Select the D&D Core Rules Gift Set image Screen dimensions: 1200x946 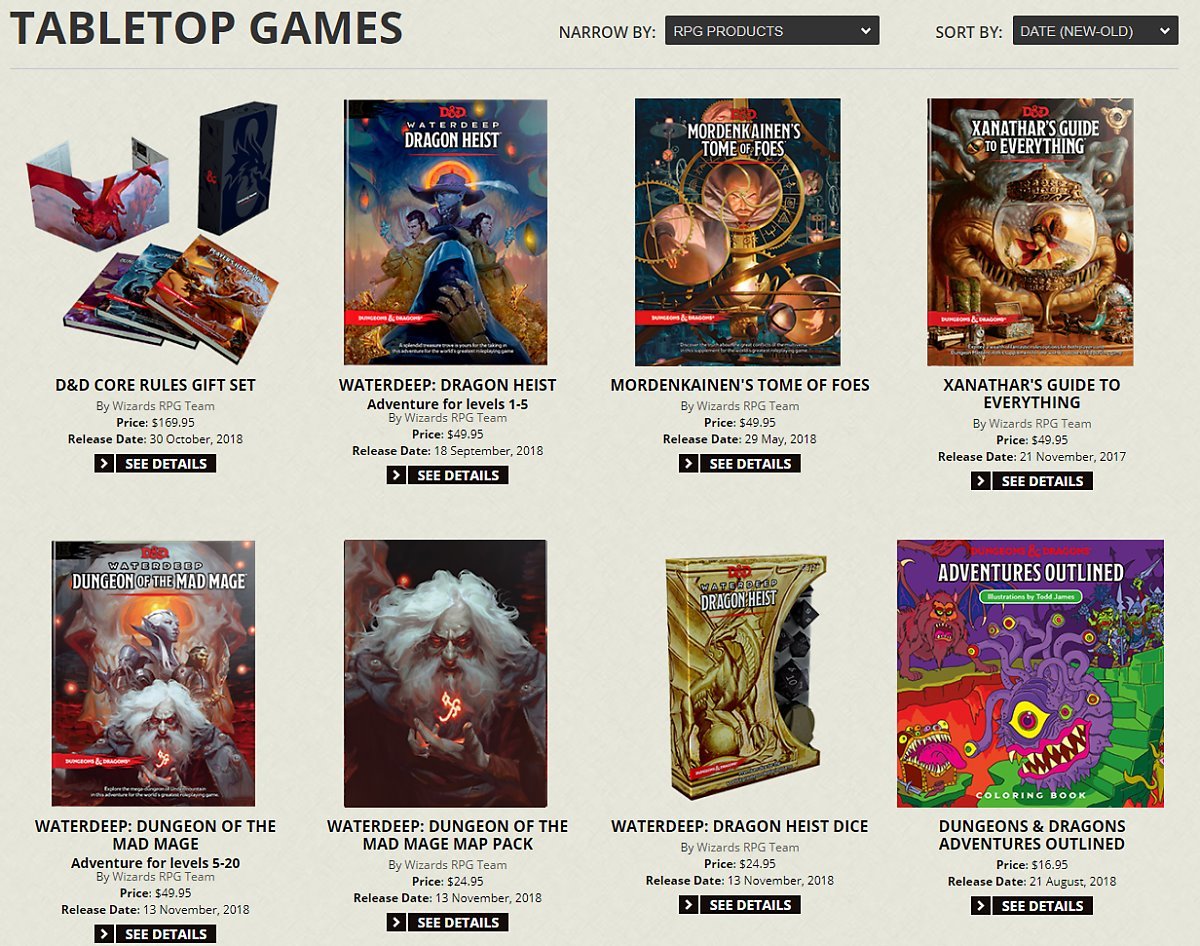click(153, 231)
